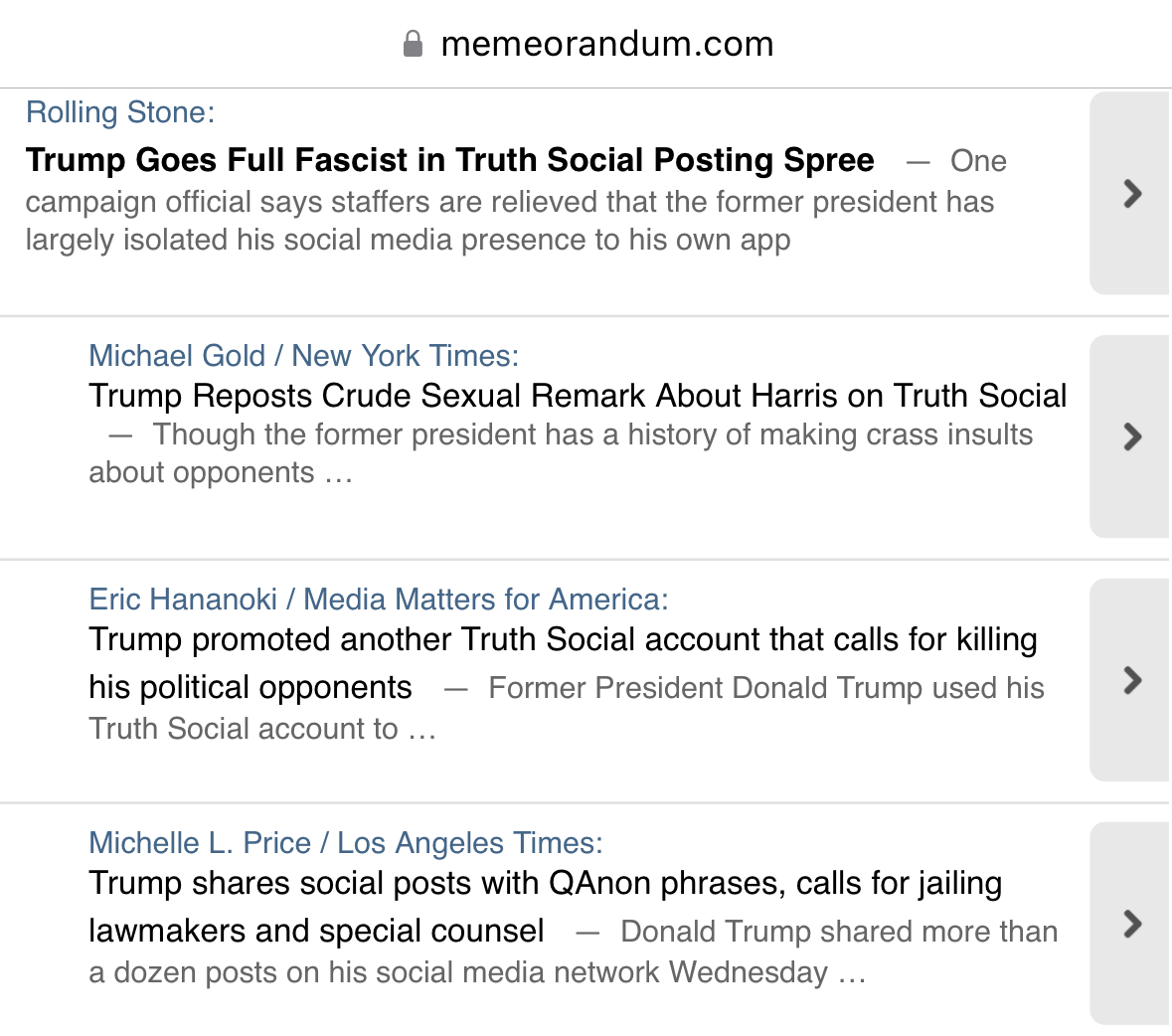Click the 'campaign official says staffers' summary text
1172x1036 pixels.
coord(509,203)
